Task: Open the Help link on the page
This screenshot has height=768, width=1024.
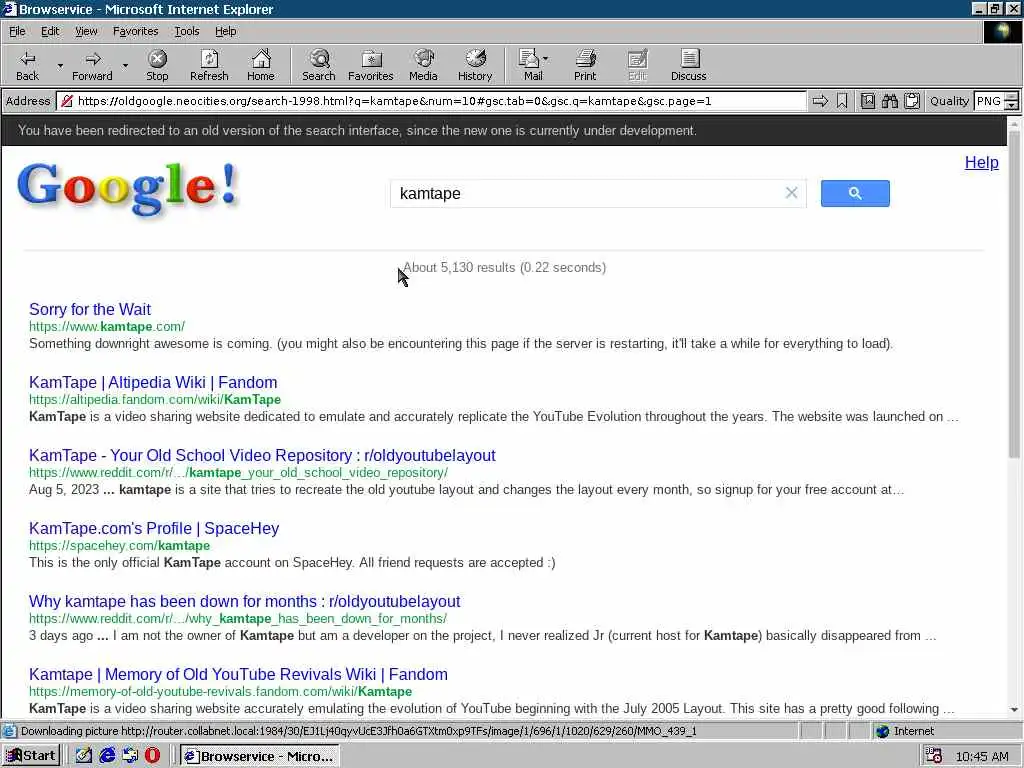Action: pyautogui.click(x=982, y=163)
